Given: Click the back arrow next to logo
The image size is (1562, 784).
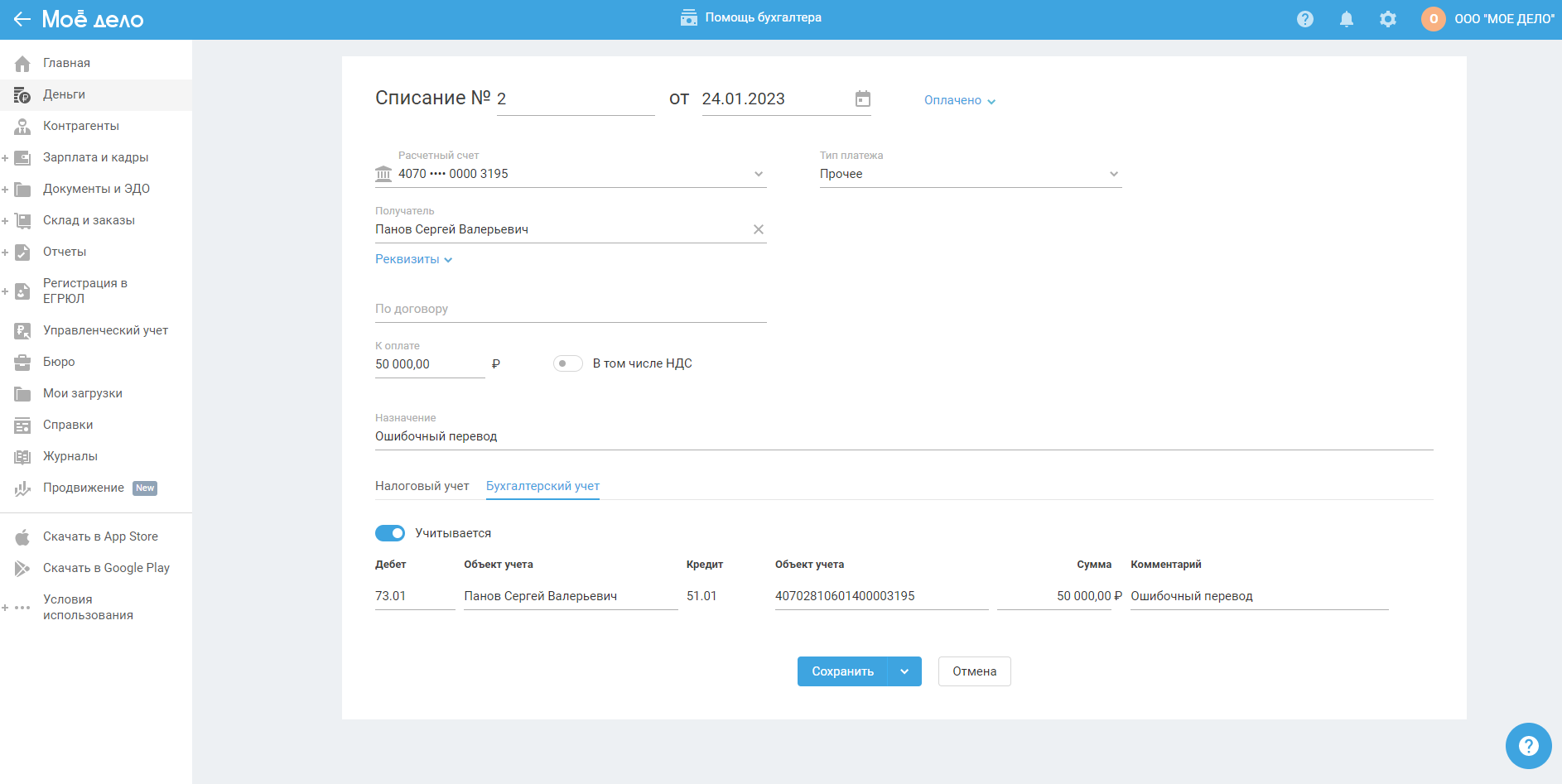Looking at the screenshot, I should coord(22,19).
